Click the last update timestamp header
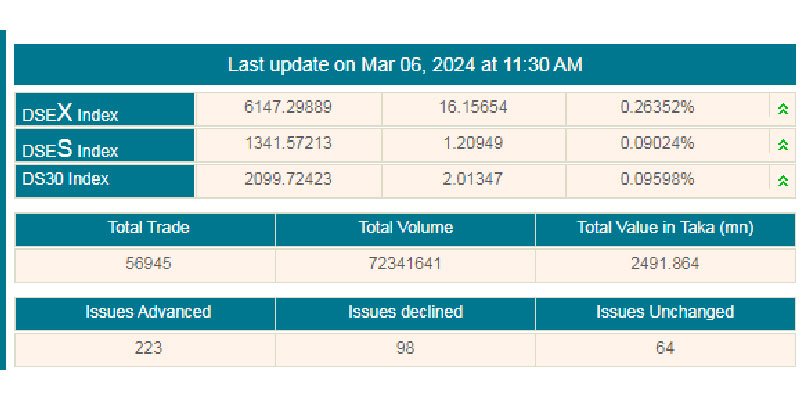Screen dimensions: 800x400 [405, 65]
